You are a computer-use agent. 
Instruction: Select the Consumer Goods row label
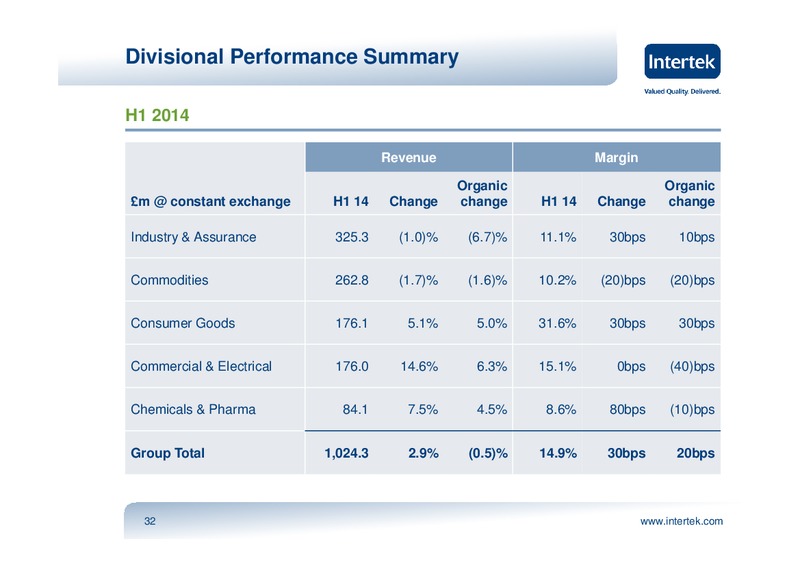coord(183,323)
